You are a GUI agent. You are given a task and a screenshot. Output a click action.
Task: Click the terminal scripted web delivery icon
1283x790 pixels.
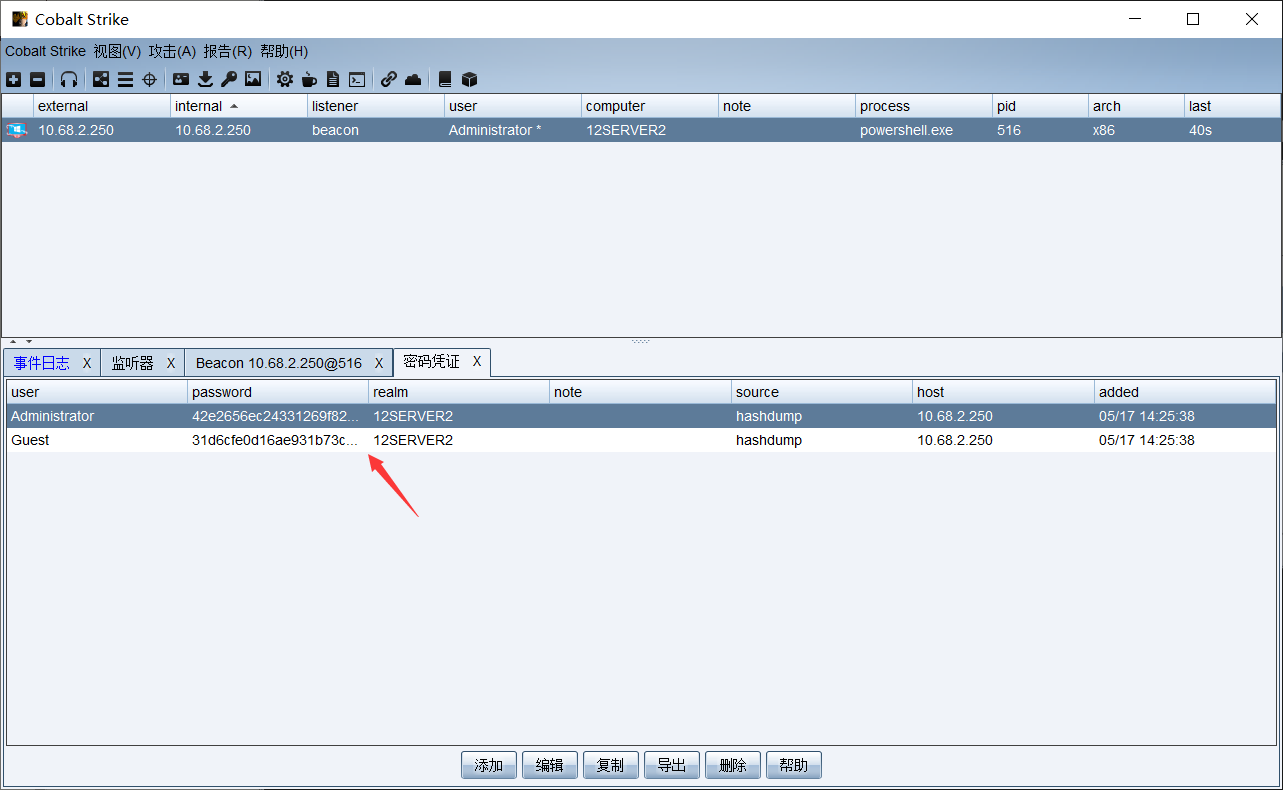click(357, 79)
